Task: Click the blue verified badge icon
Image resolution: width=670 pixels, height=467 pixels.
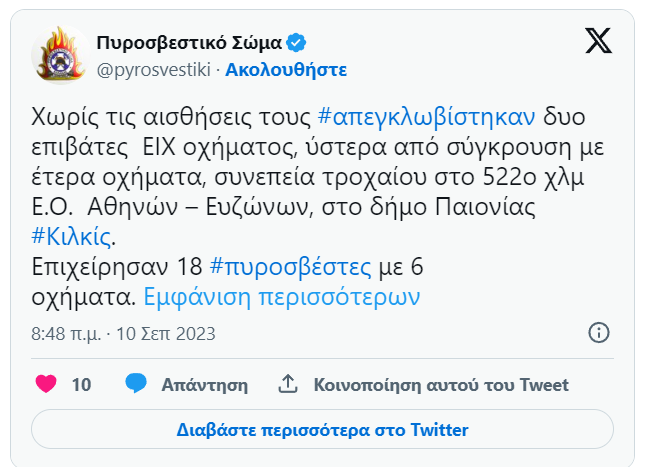Action: click(x=296, y=43)
